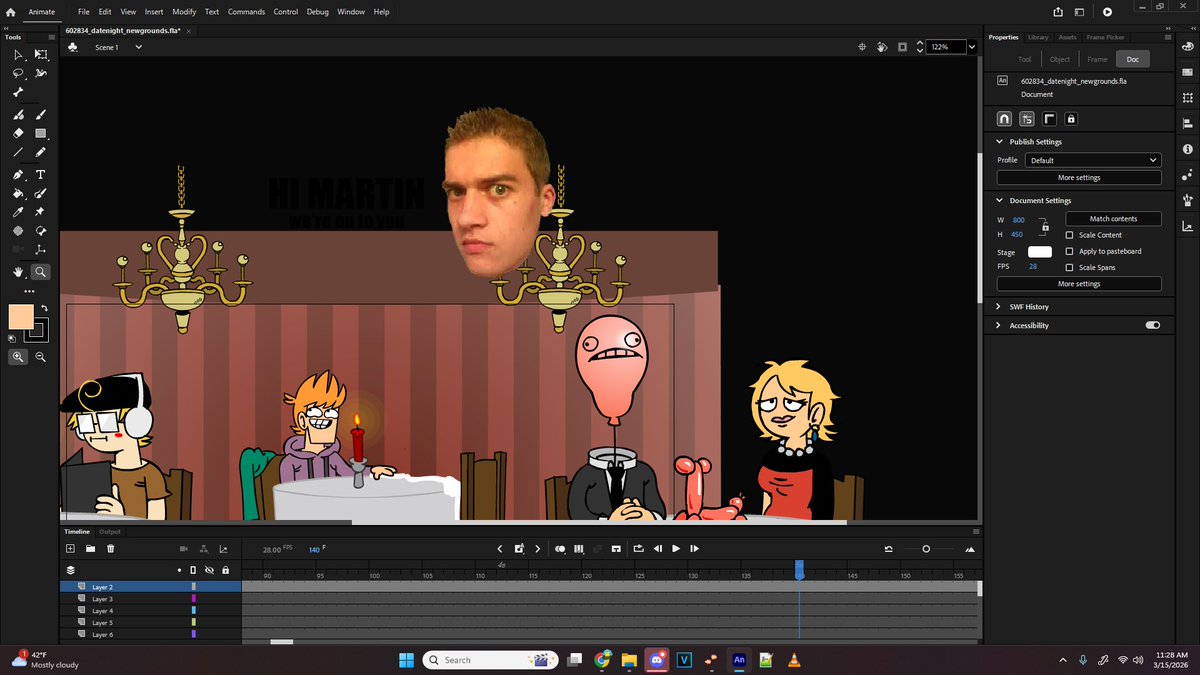1200x675 pixels.
Task: Select the Free Transform tool
Action: coord(41,54)
